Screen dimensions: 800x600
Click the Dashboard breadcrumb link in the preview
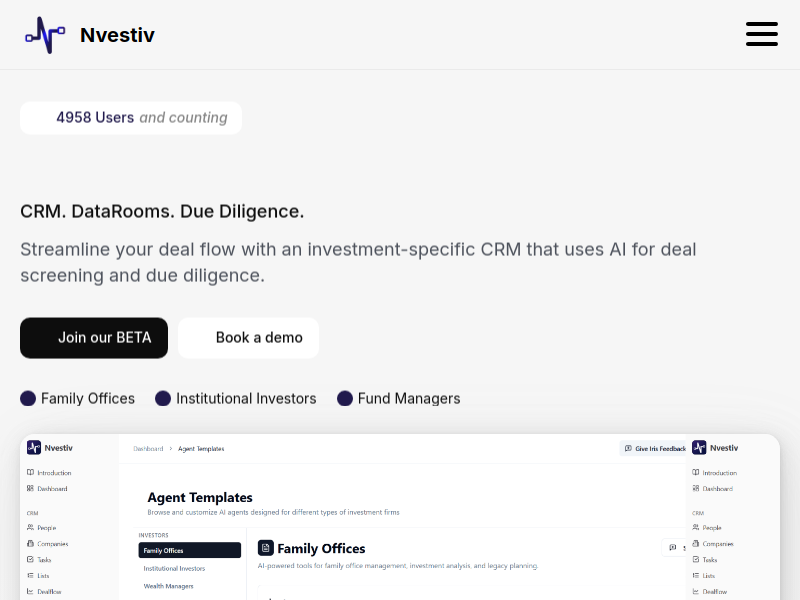[x=148, y=449]
